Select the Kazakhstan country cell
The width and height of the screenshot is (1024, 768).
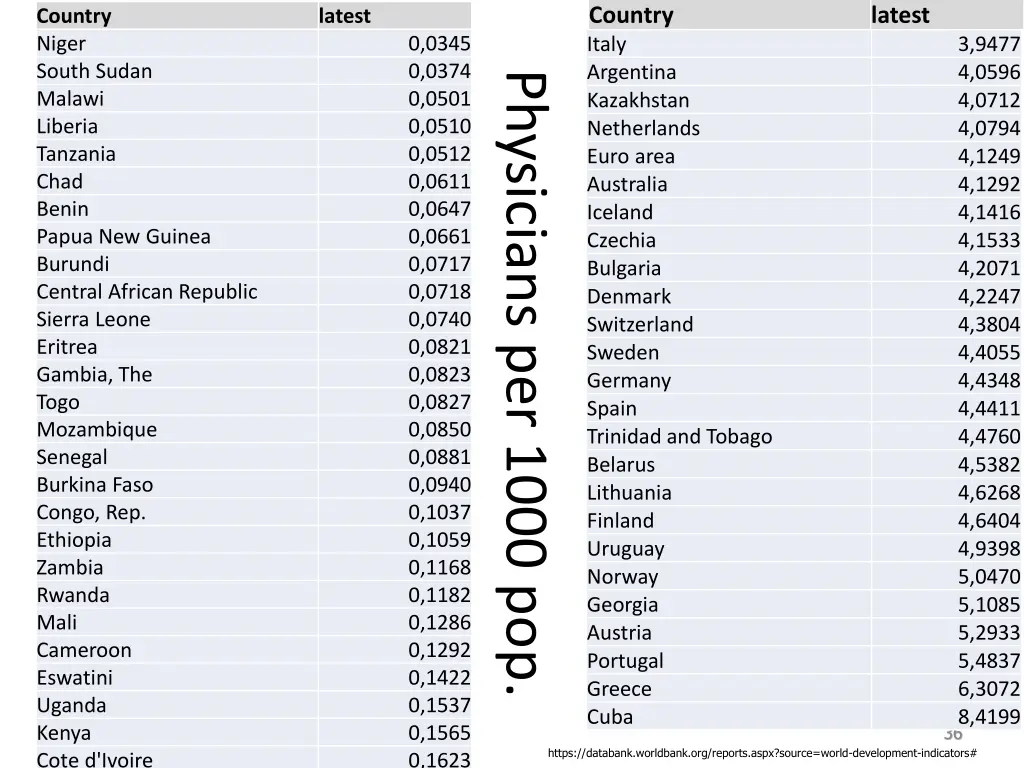(x=728, y=100)
